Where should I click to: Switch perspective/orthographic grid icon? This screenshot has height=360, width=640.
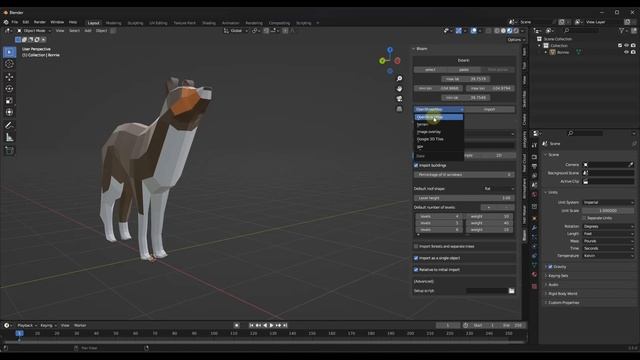point(399,109)
